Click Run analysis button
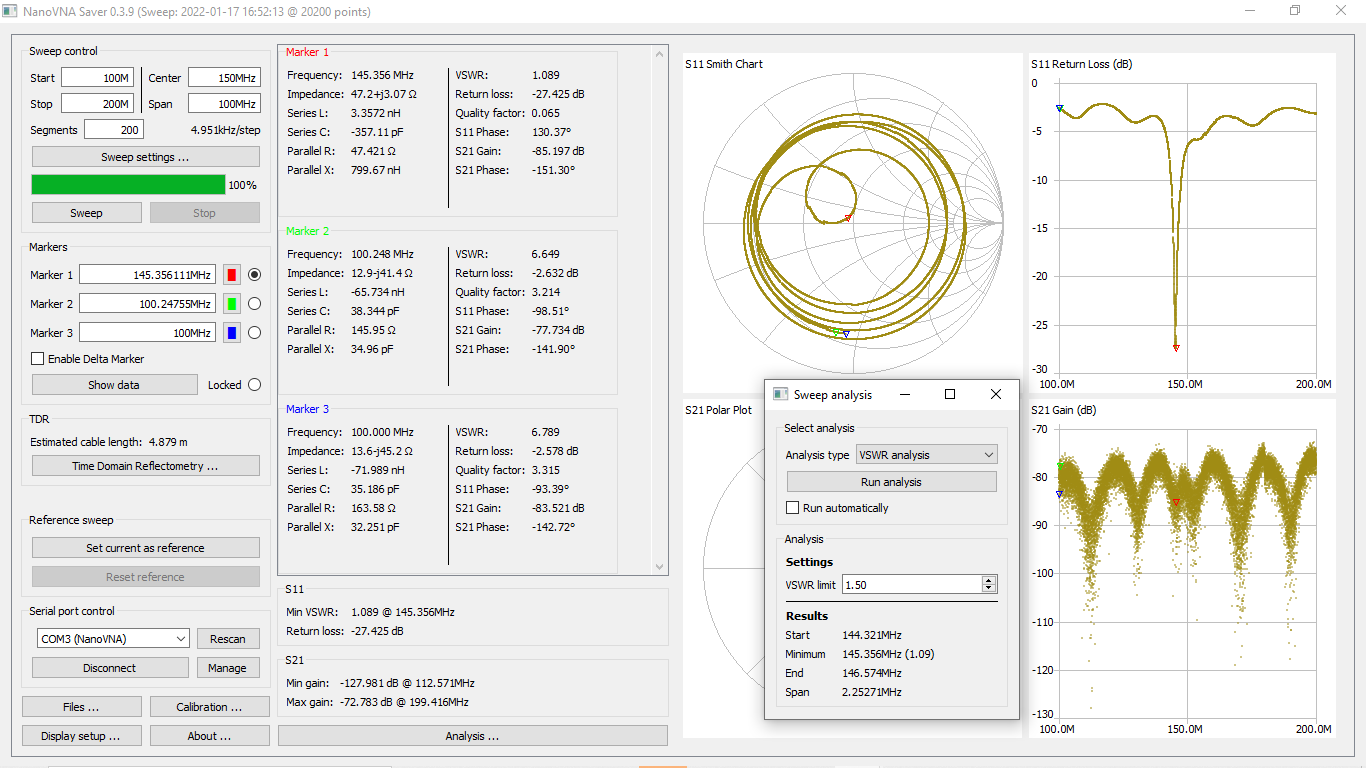 click(891, 482)
